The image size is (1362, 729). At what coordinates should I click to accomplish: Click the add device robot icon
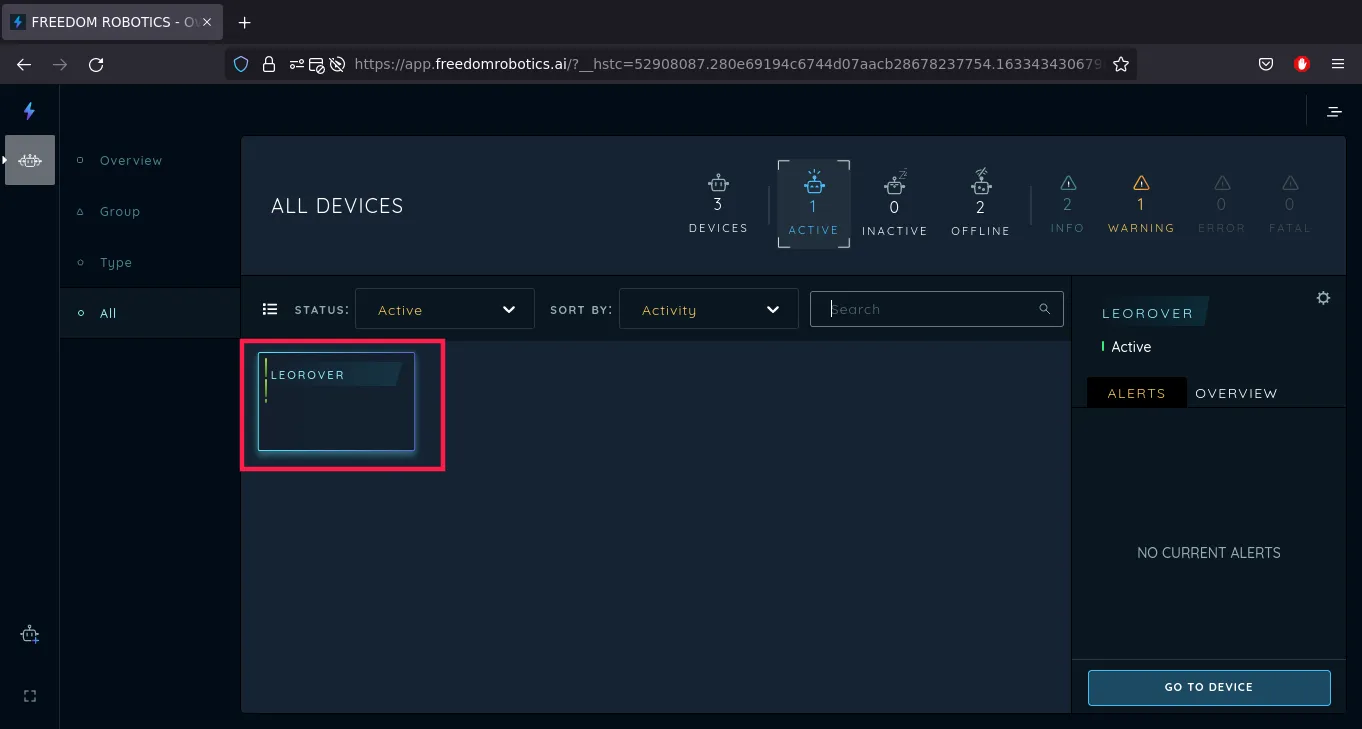click(x=29, y=635)
